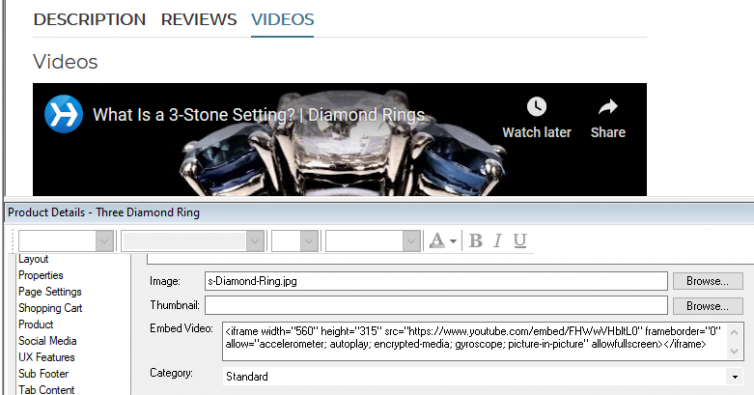Click the font color A icon
The height and width of the screenshot is (395, 754).
click(x=437, y=240)
